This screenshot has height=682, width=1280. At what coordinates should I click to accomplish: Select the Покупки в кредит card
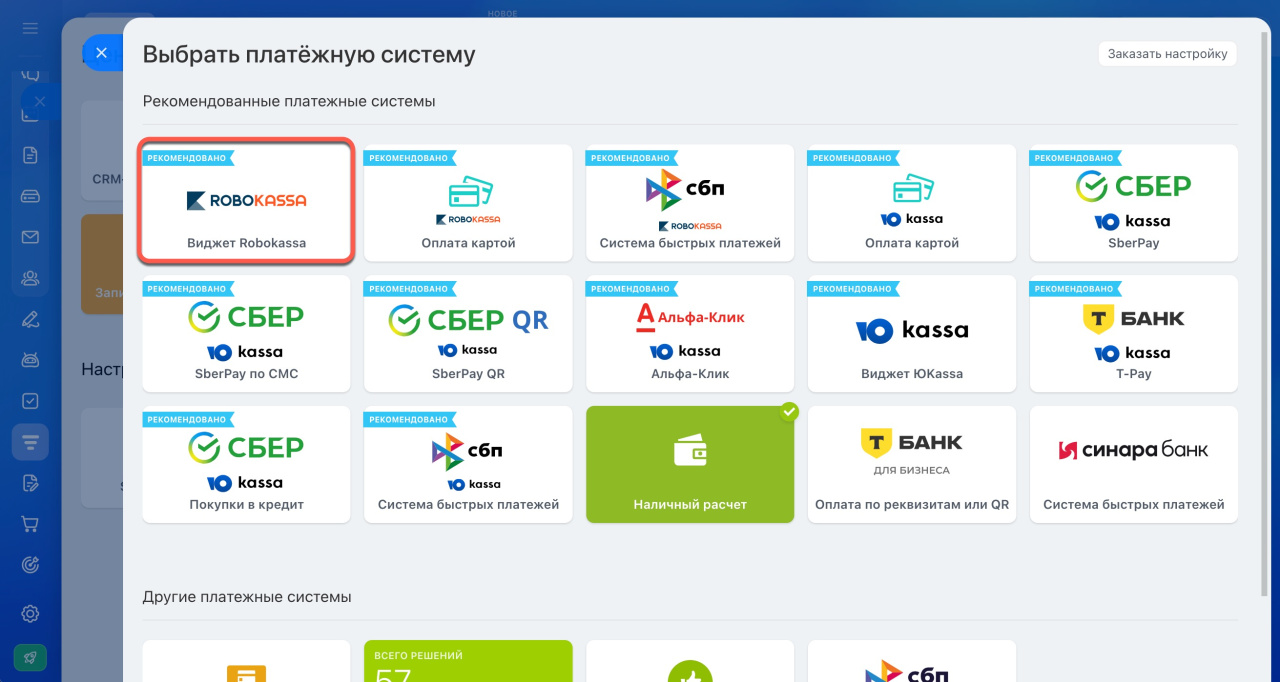click(246, 465)
